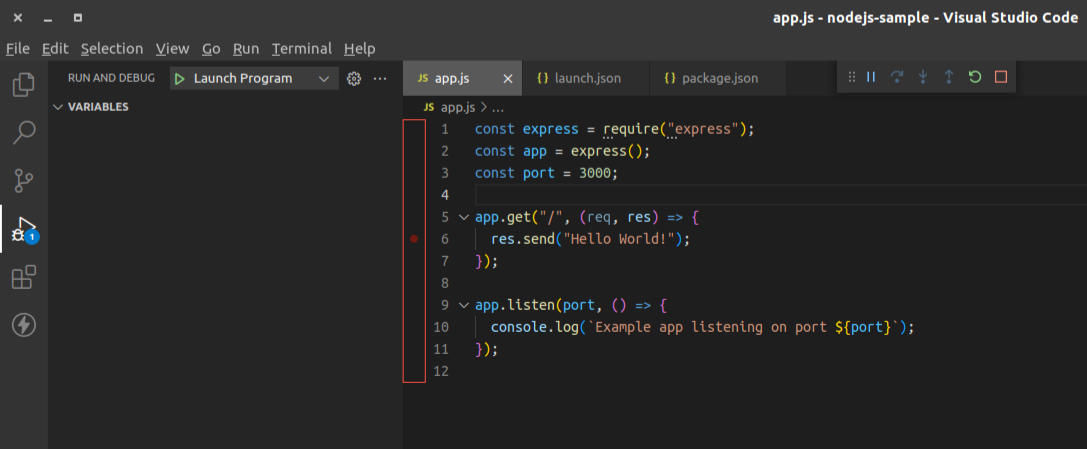Screen dimensions: 1087x449
Task: Maximize the Visual Studio Code window
Action: [x=78, y=18]
